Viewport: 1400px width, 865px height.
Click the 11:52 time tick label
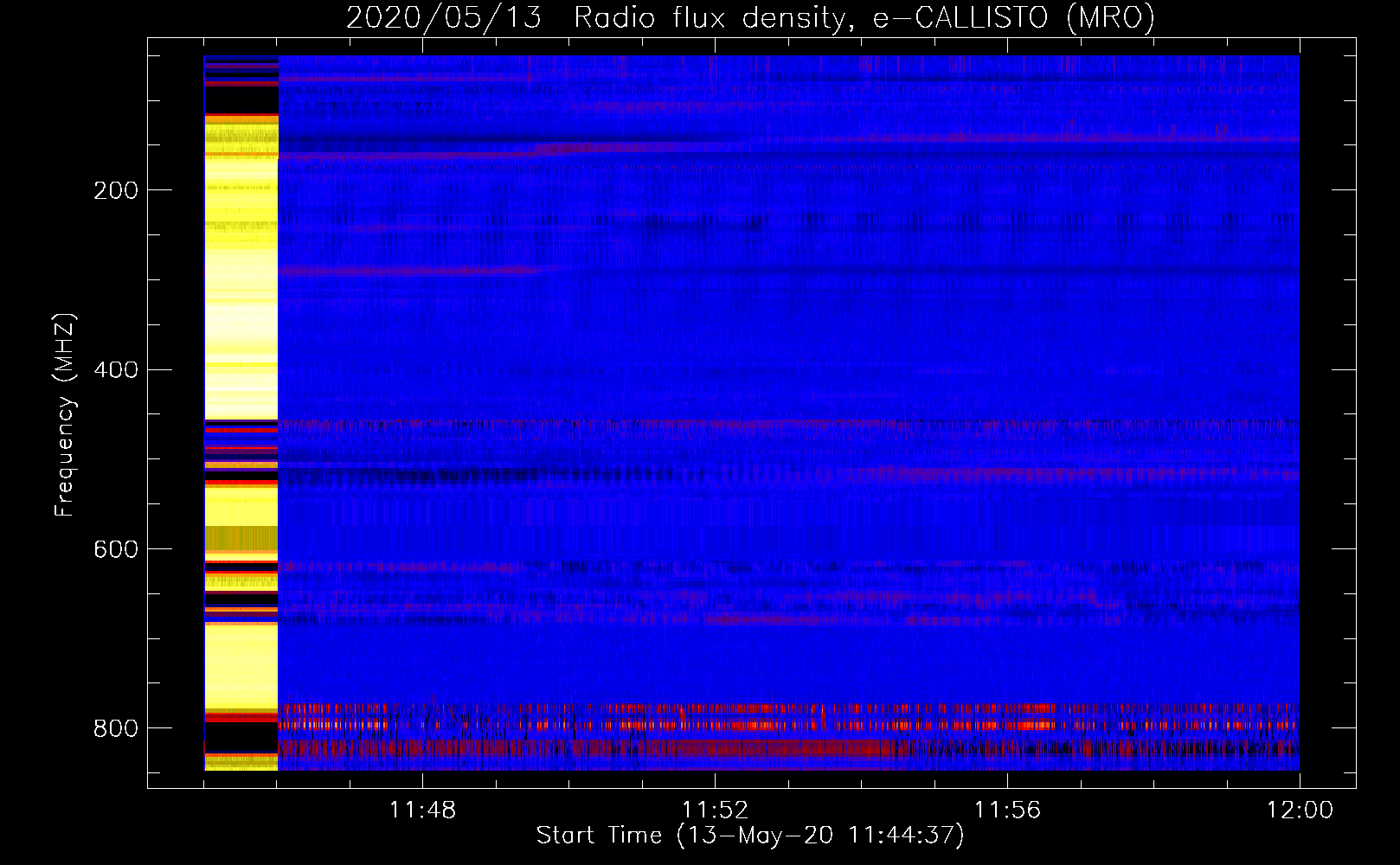point(715,811)
